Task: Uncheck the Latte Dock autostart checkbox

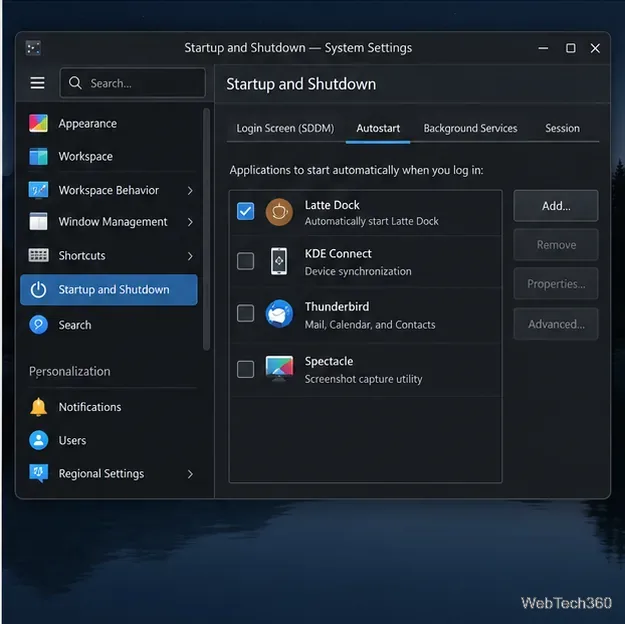Action: 245,211
